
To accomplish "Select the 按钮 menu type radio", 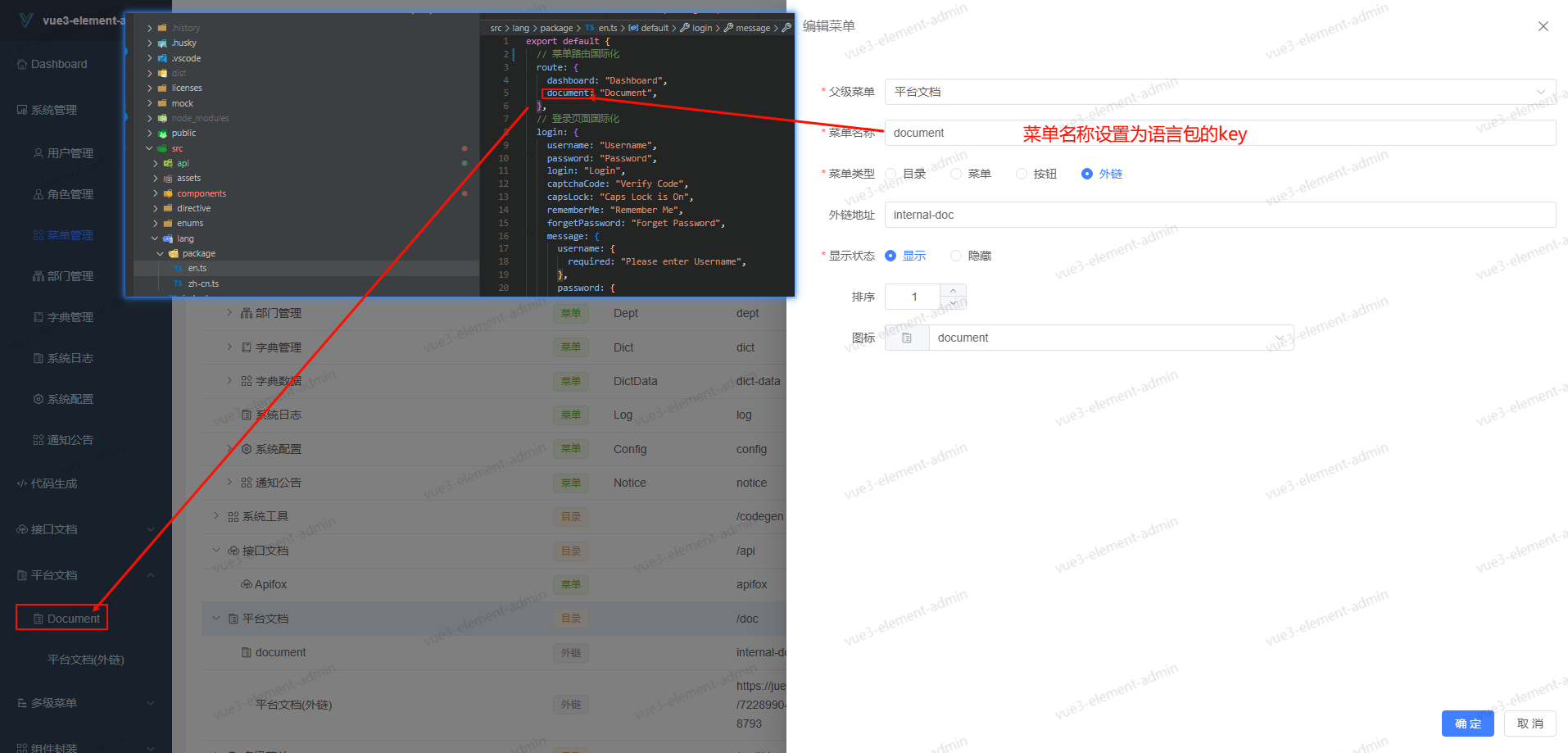I will [x=1022, y=174].
